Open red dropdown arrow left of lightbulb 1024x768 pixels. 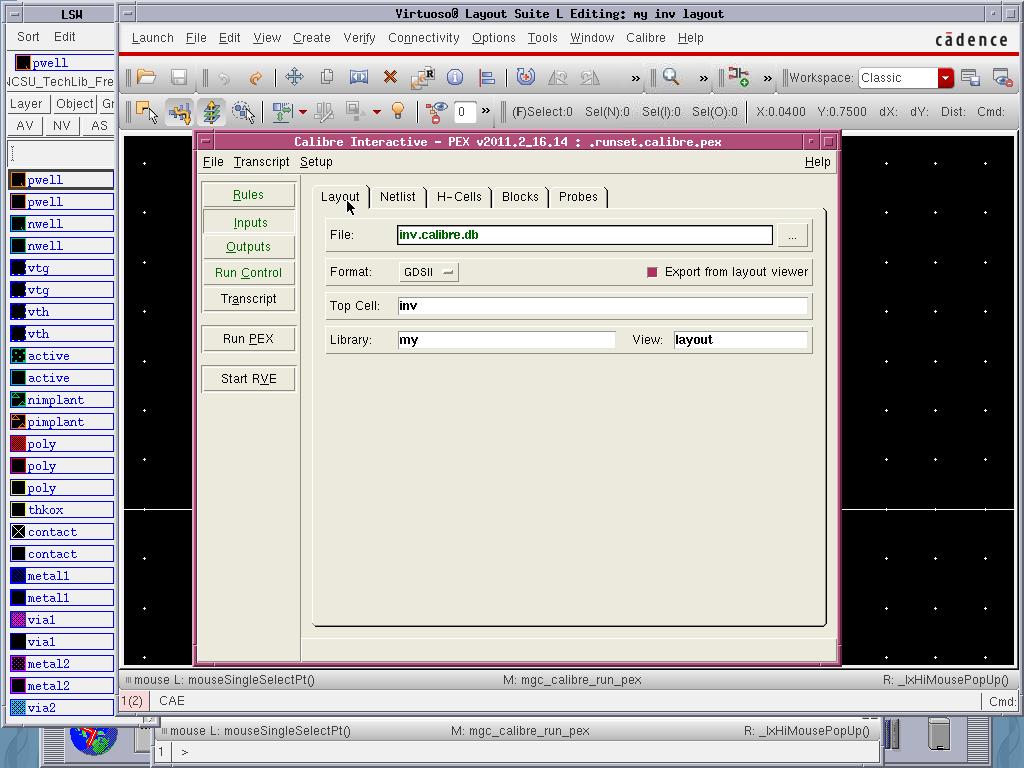tap(376, 112)
